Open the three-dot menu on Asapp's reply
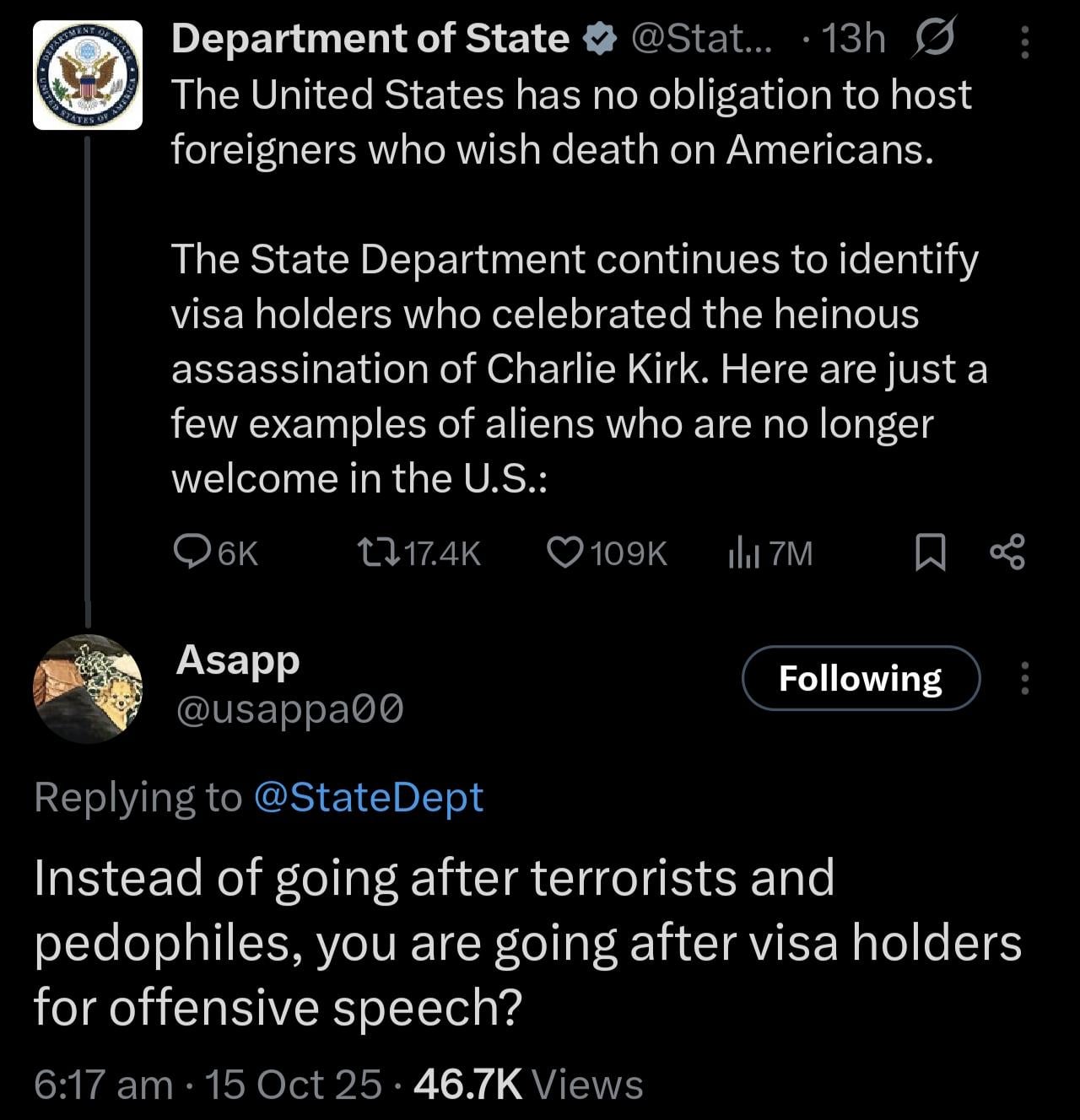The height and width of the screenshot is (1120, 1080). (1024, 678)
